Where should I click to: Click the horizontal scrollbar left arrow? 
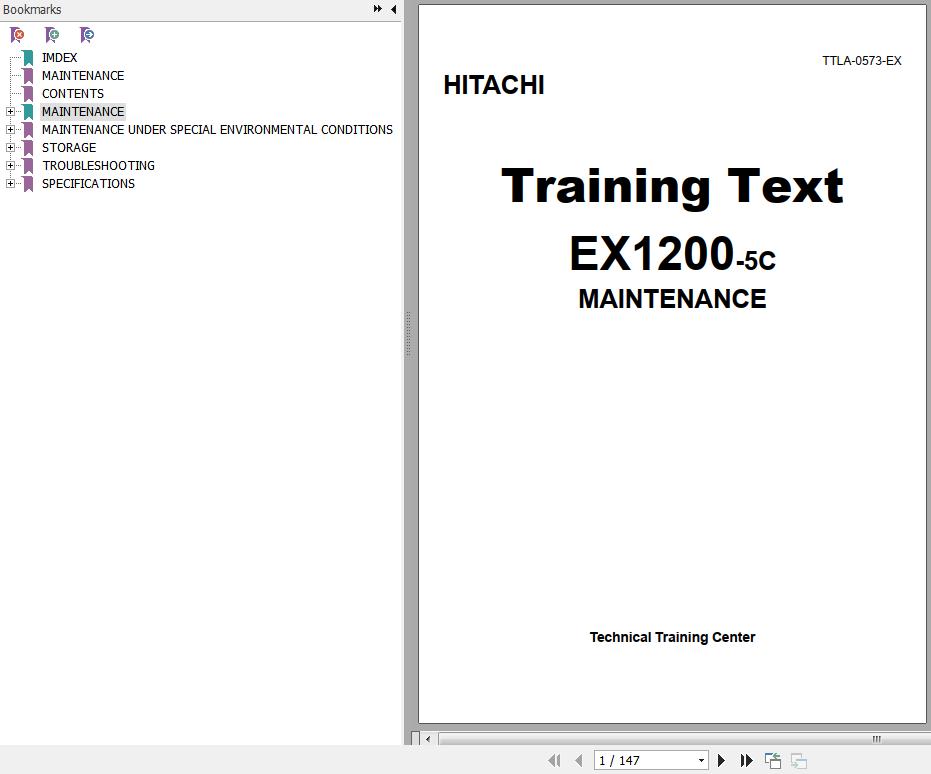428,739
